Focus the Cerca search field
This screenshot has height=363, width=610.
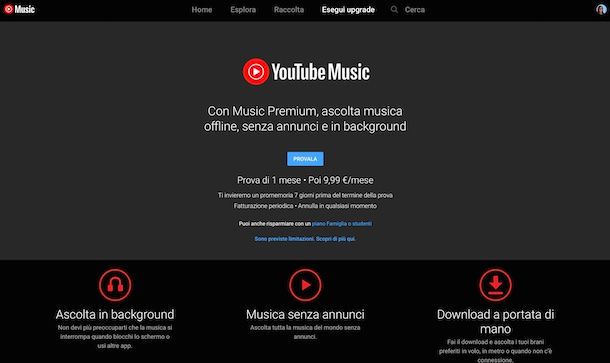415,10
